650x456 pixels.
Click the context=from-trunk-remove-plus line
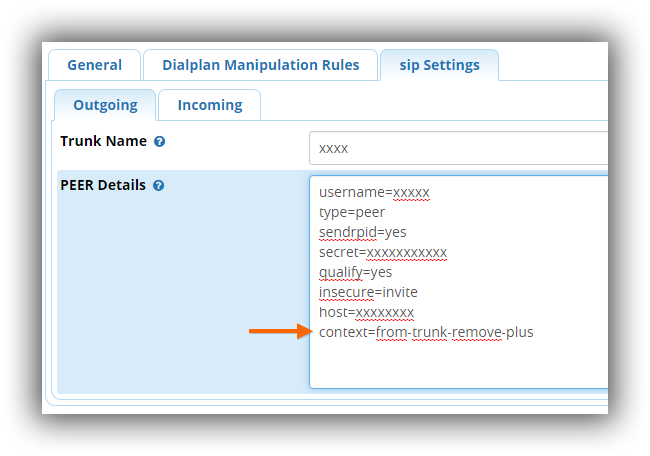pyautogui.click(x=426, y=332)
